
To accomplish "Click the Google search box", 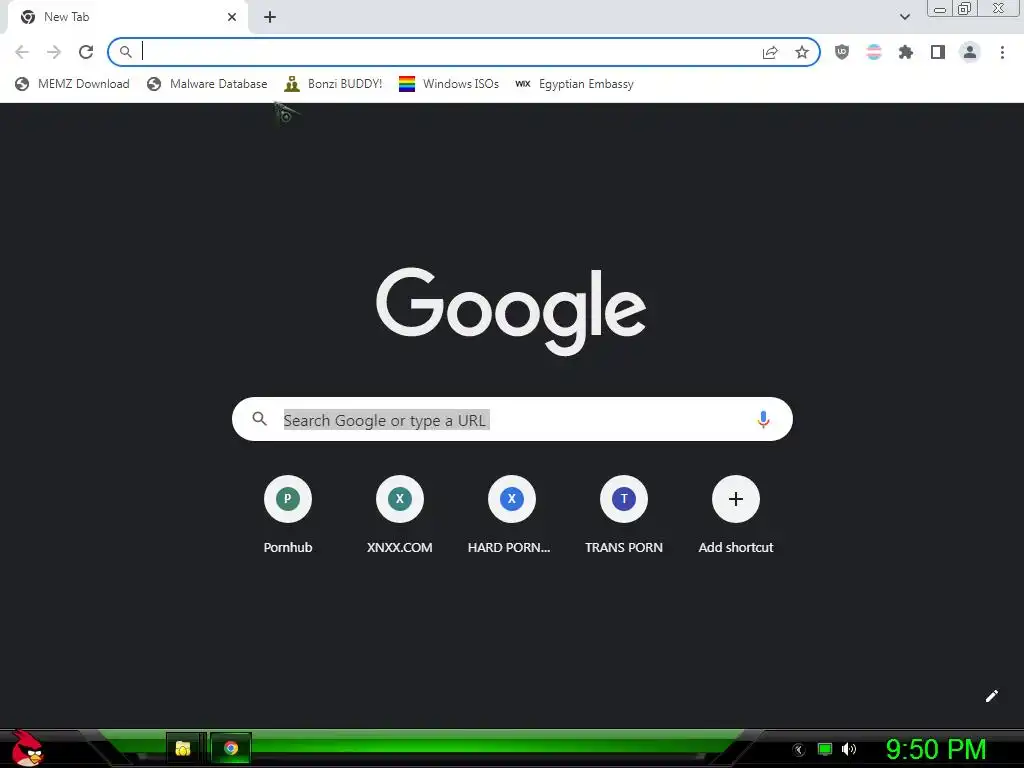I will pos(512,419).
